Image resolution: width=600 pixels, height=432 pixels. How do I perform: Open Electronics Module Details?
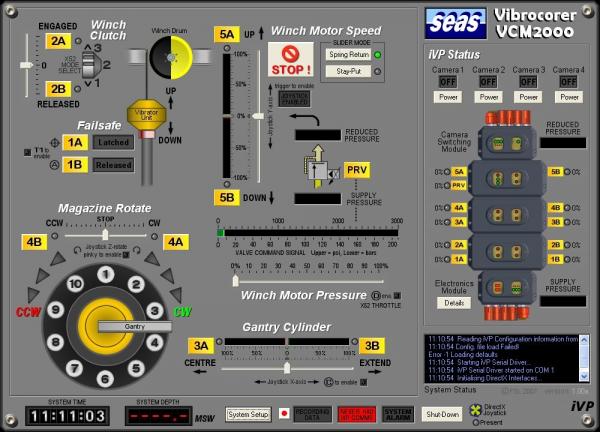point(454,303)
